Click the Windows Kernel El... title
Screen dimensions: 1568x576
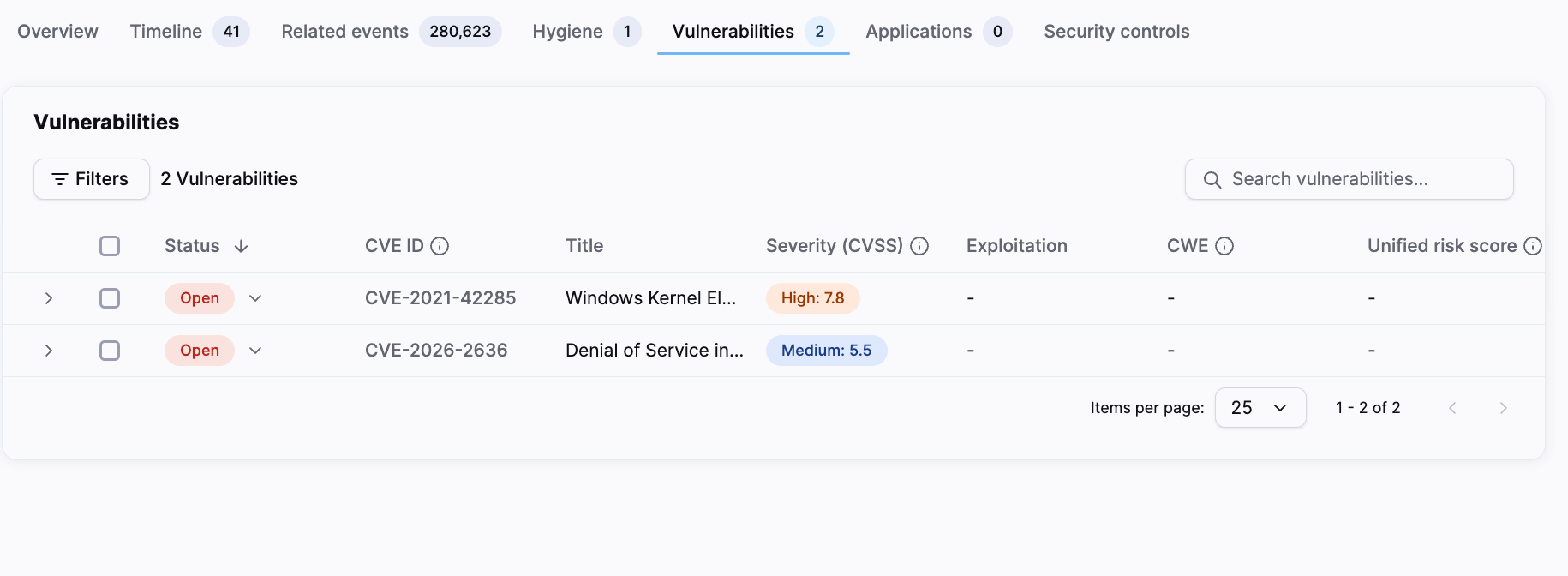point(651,298)
